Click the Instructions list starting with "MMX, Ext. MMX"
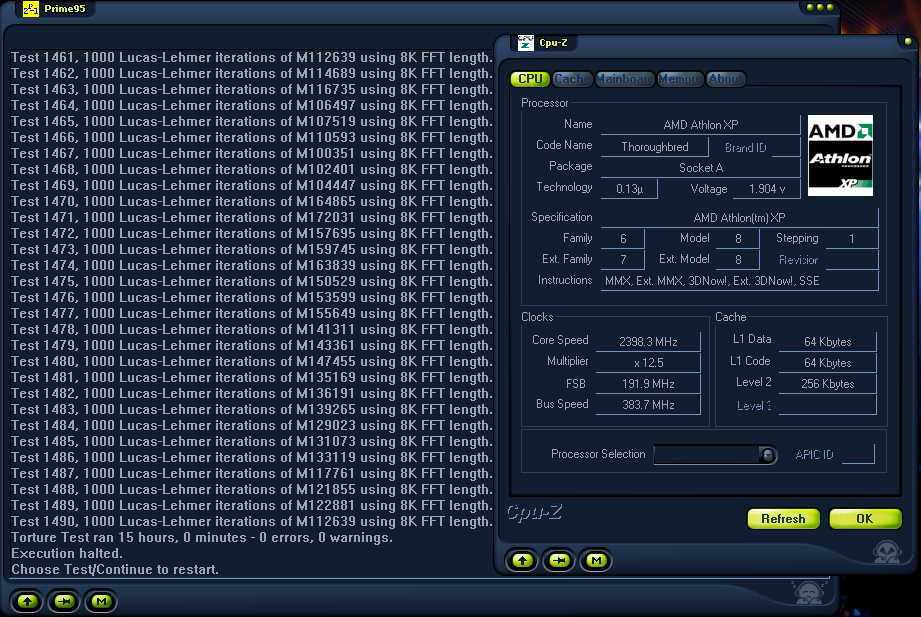This screenshot has height=617, width=921. click(x=739, y=281)
